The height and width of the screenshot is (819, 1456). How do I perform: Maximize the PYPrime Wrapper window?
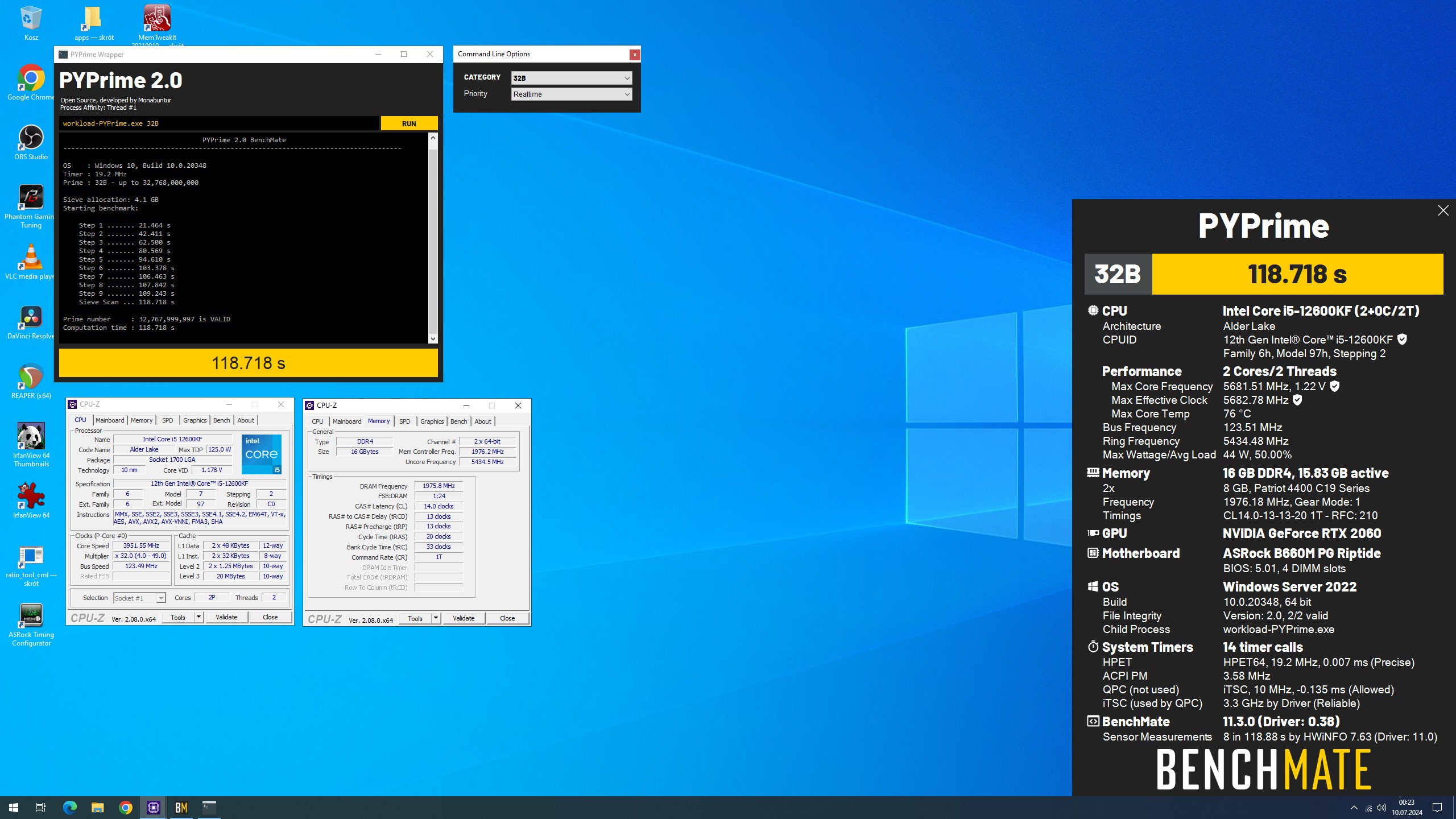pyautogui.click(x=404, y=54)
